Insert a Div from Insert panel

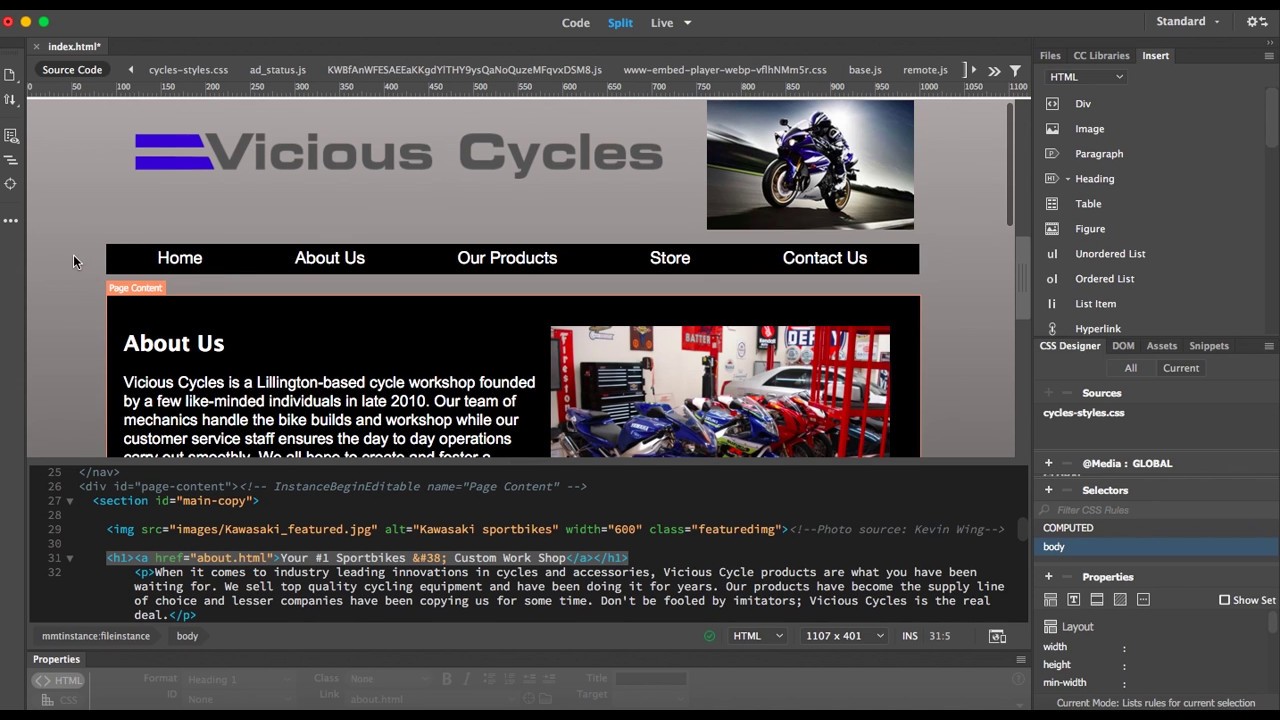1083,104
